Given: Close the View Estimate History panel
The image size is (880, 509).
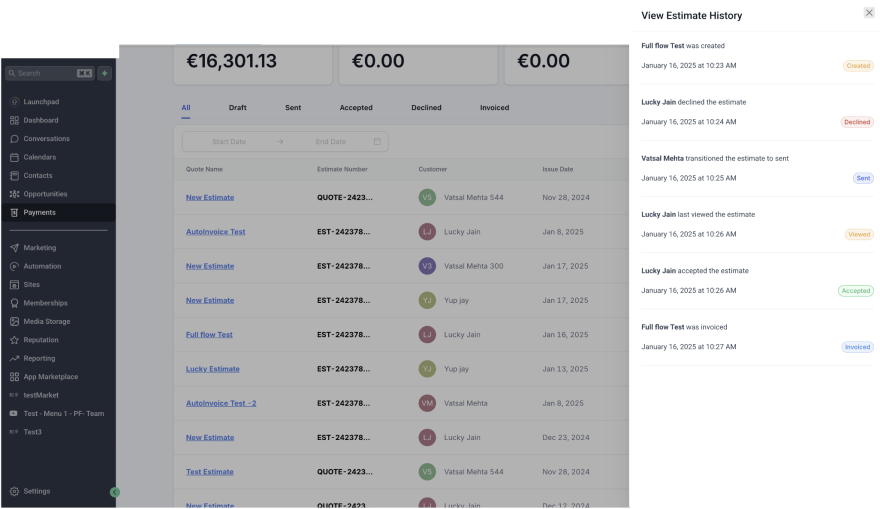Looking at the screenshot, I should (868, 13).
